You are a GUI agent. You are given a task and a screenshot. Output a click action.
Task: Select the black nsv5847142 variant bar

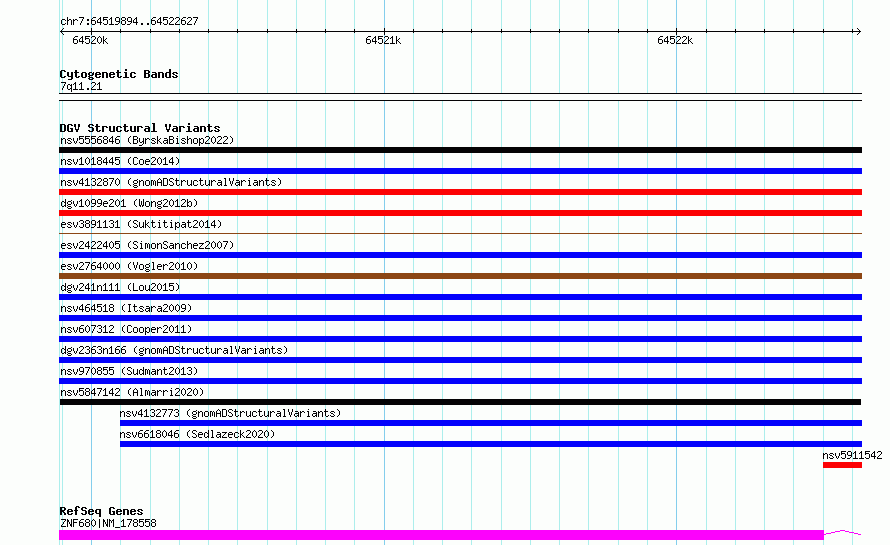(460, 402)
